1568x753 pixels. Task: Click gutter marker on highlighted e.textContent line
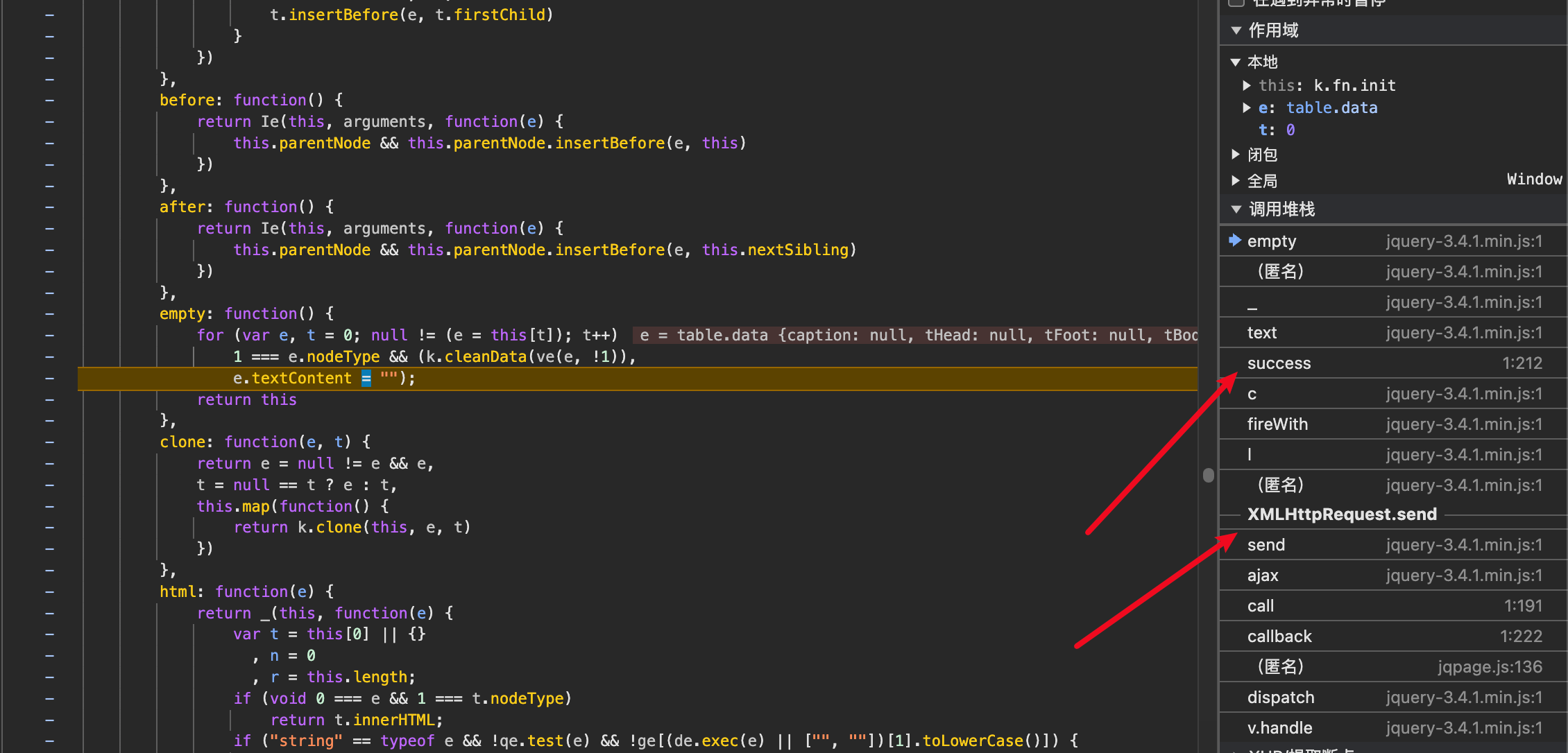pyautogui.click(x=50, y=379)
